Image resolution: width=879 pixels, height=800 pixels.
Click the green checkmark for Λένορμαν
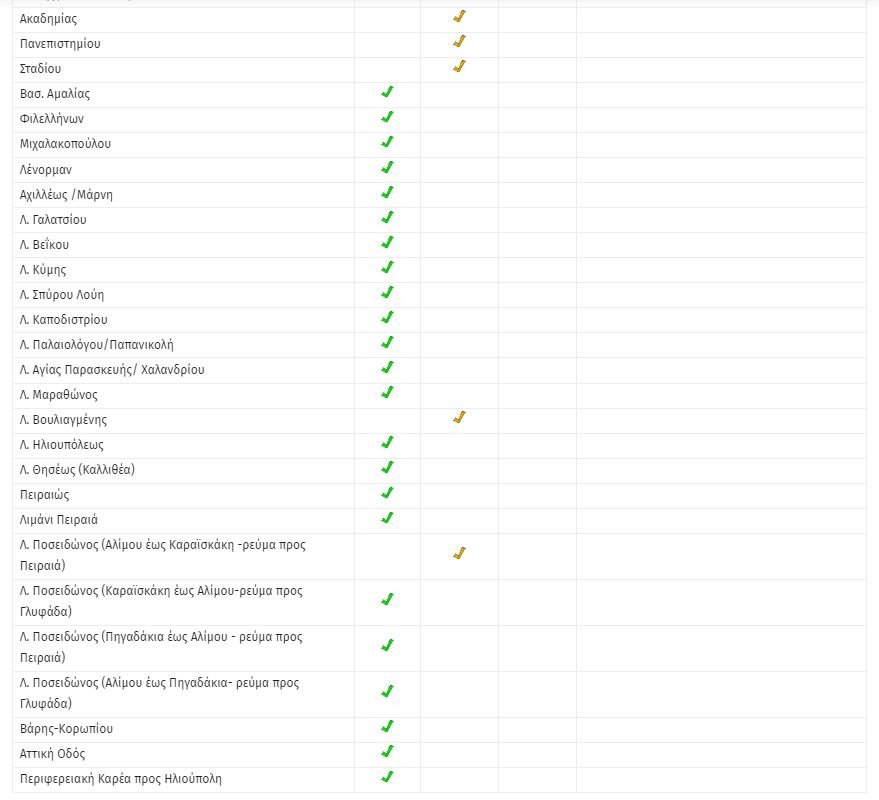pos(387,168)
